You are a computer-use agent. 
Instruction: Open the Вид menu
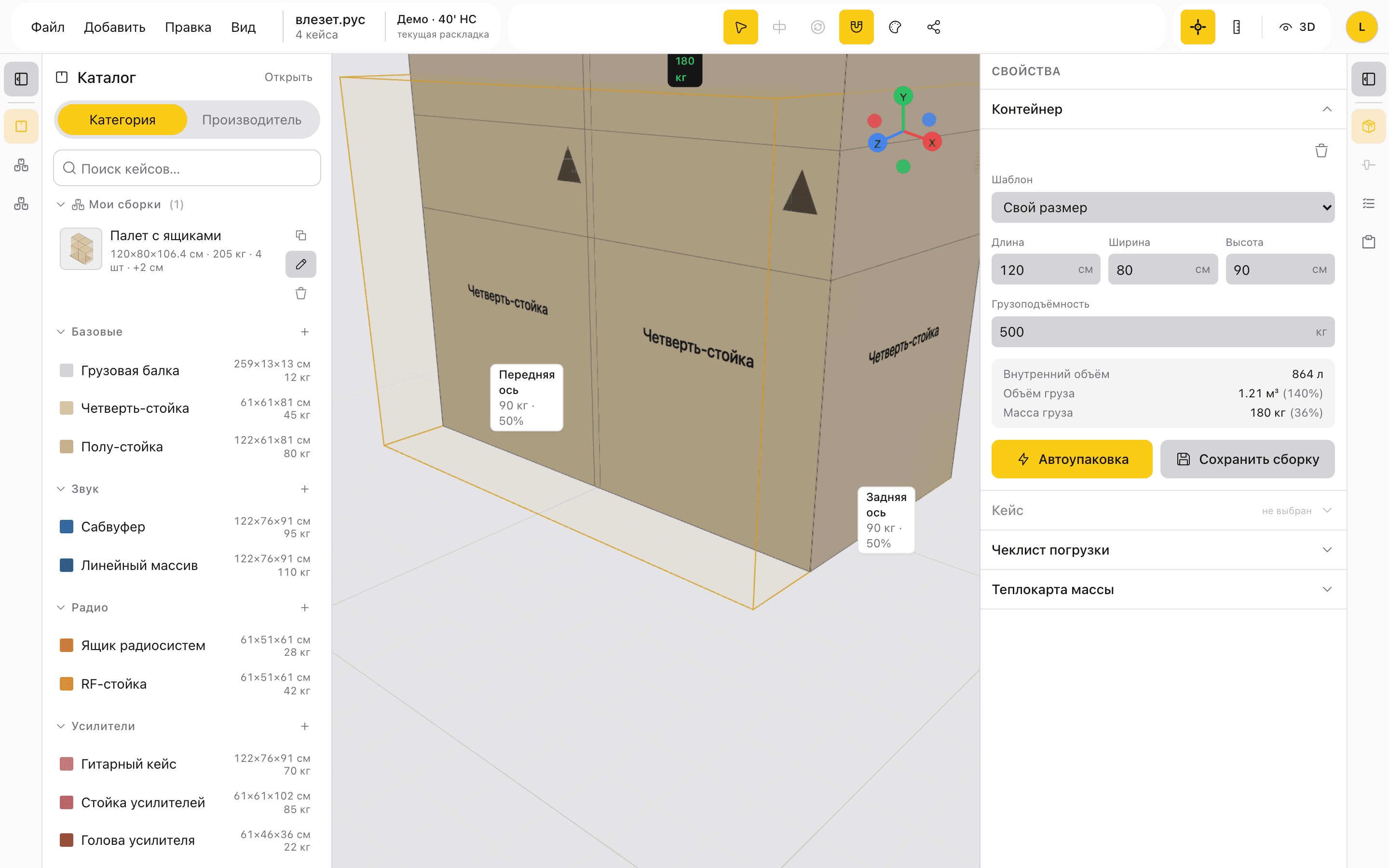[244, 27]
